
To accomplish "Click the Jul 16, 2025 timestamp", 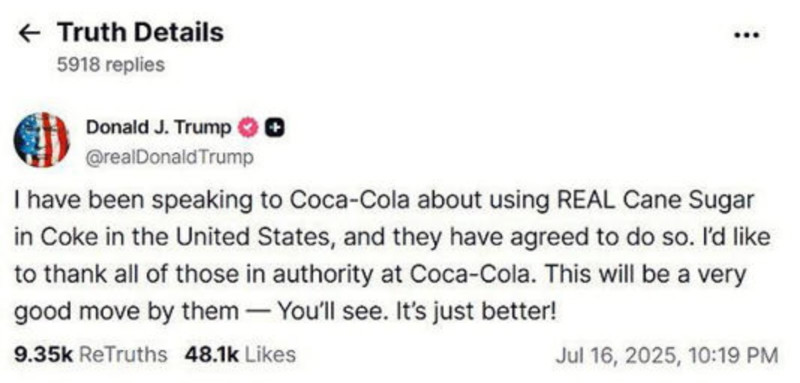I will [667, 355].
